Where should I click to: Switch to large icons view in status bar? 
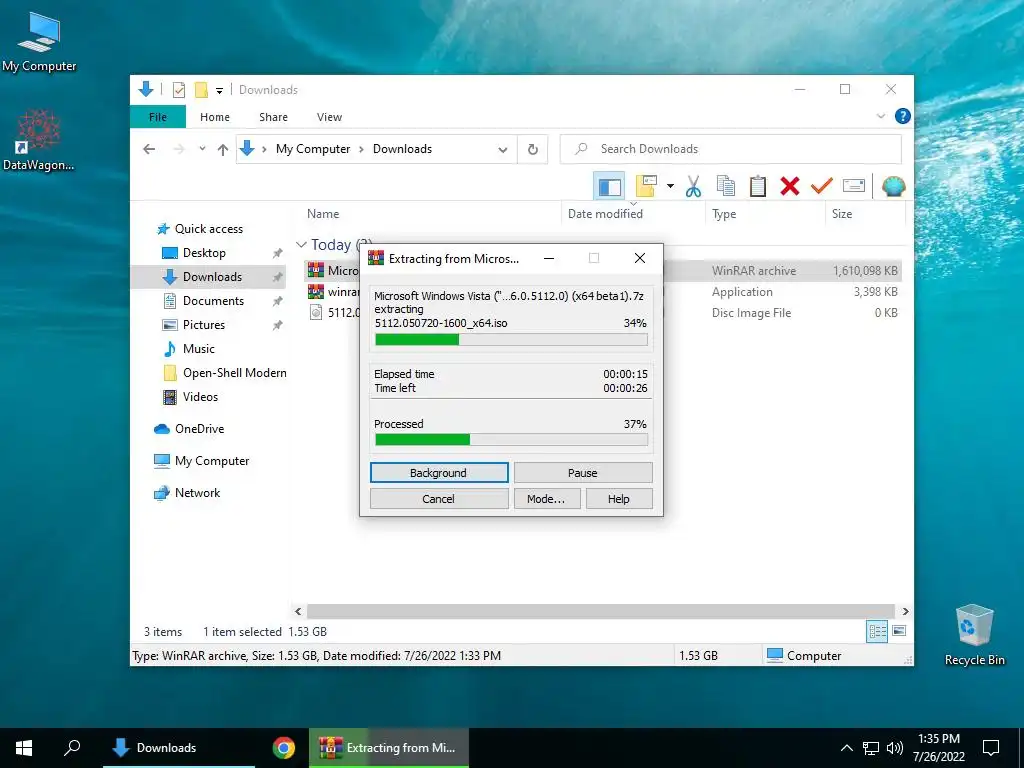pyautogui.click(x=899, y=632)
